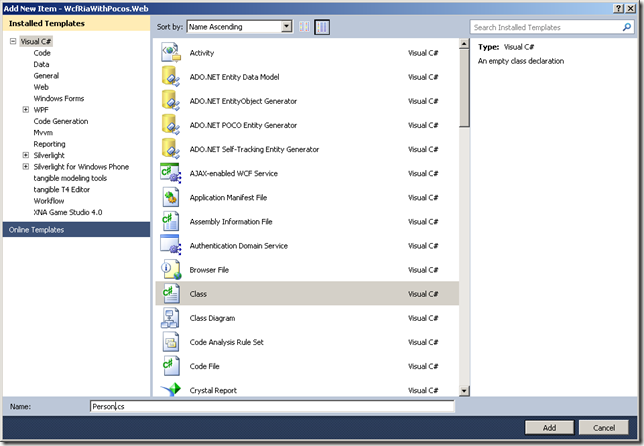Open the Online Templates section
This screenshot has height=446, width=644.
tap(76, 230)
